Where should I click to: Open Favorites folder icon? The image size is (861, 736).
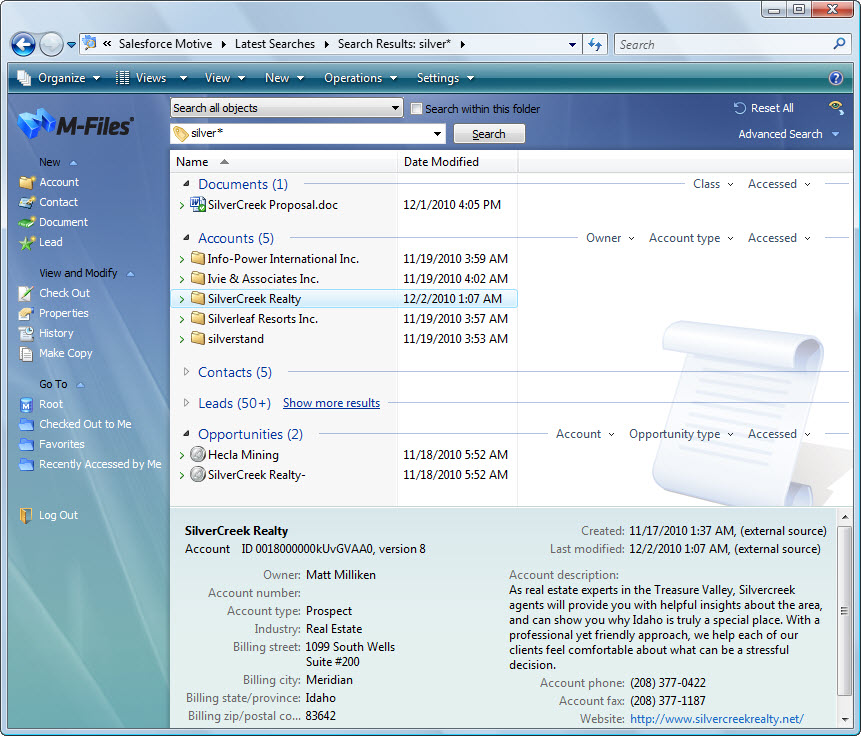[x=26, y=444]
